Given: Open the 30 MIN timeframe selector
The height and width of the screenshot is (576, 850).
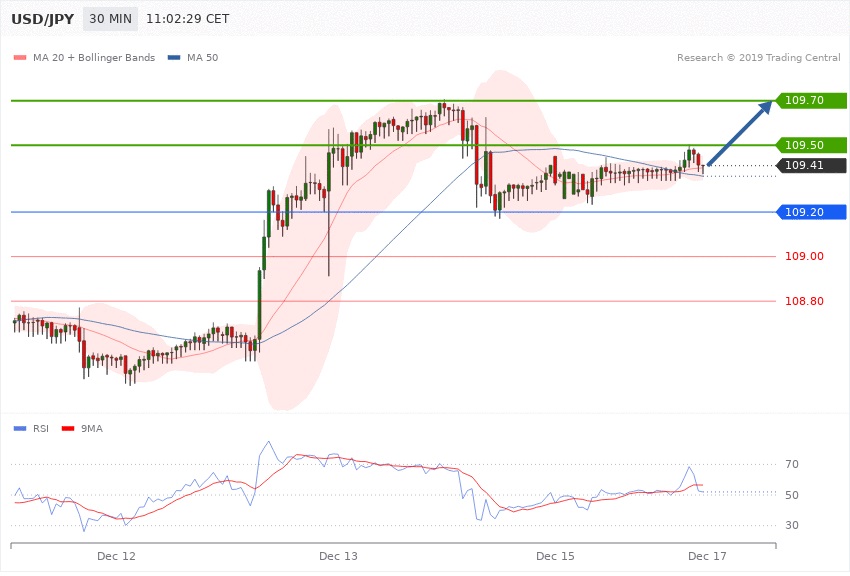Looking at the screenshot, I should (x=110, y=20).
